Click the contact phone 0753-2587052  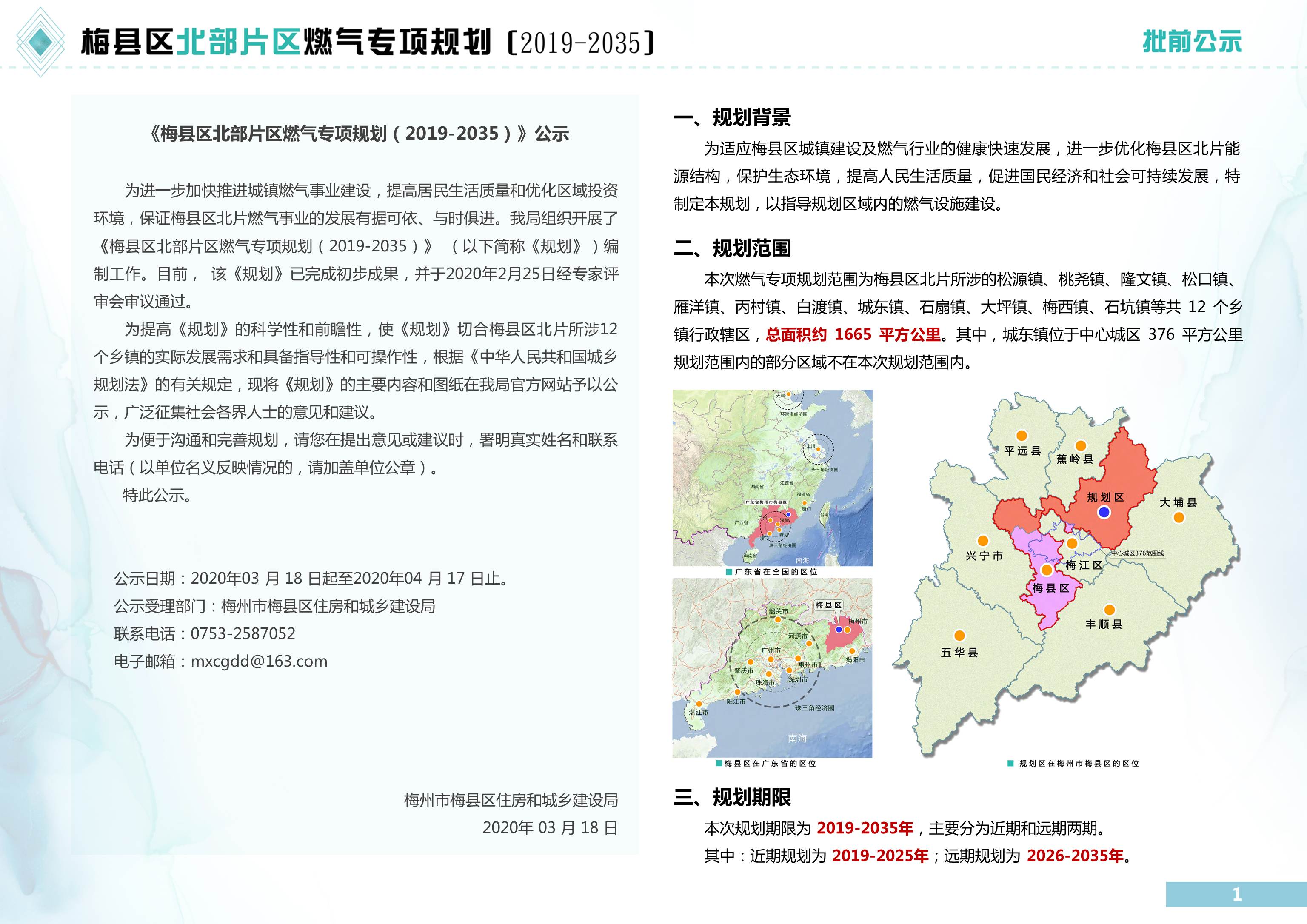point(243,633)
